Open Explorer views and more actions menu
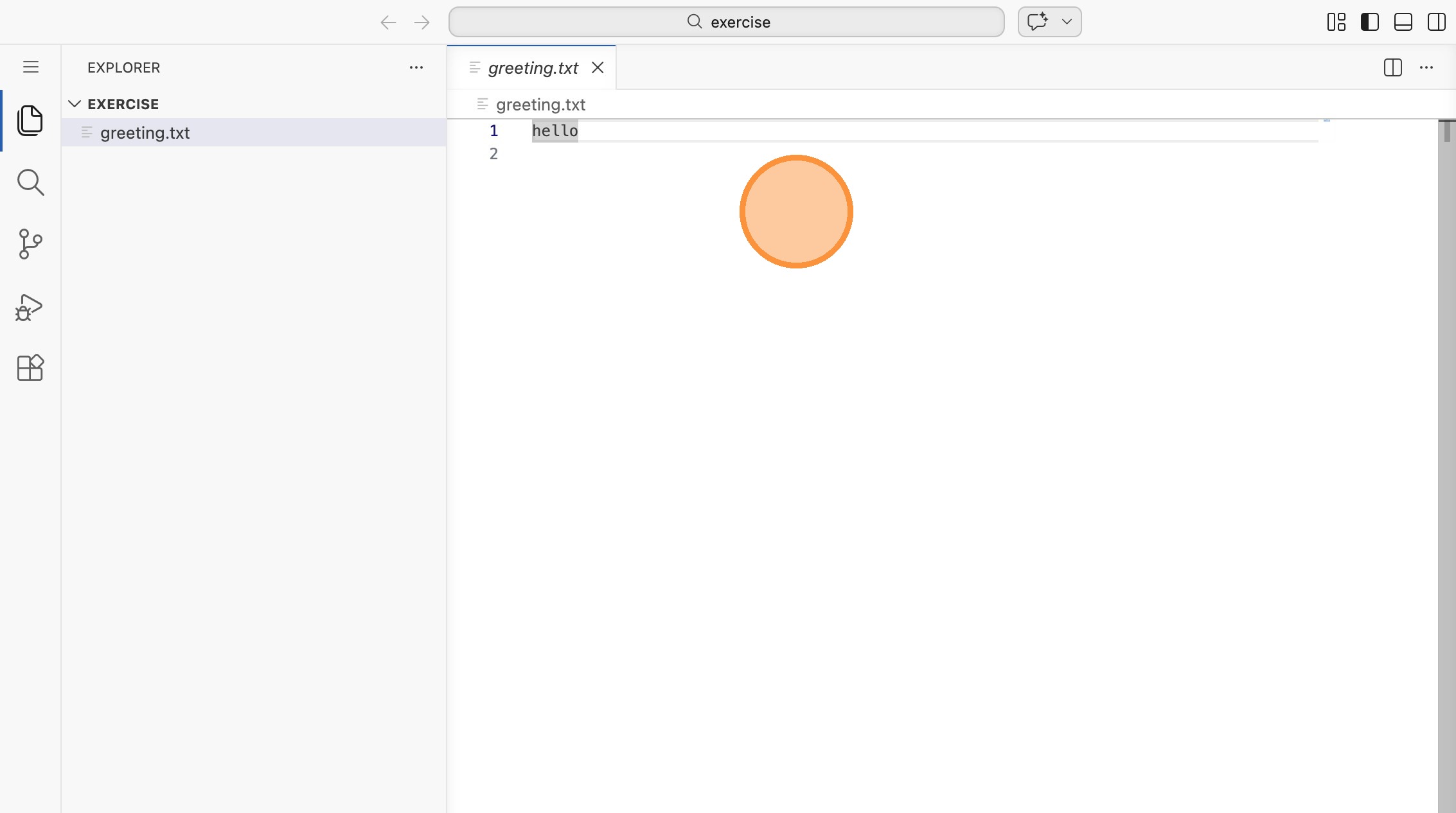The width and height of the screenshot is (1456, 813). click(x=416, y=67)
